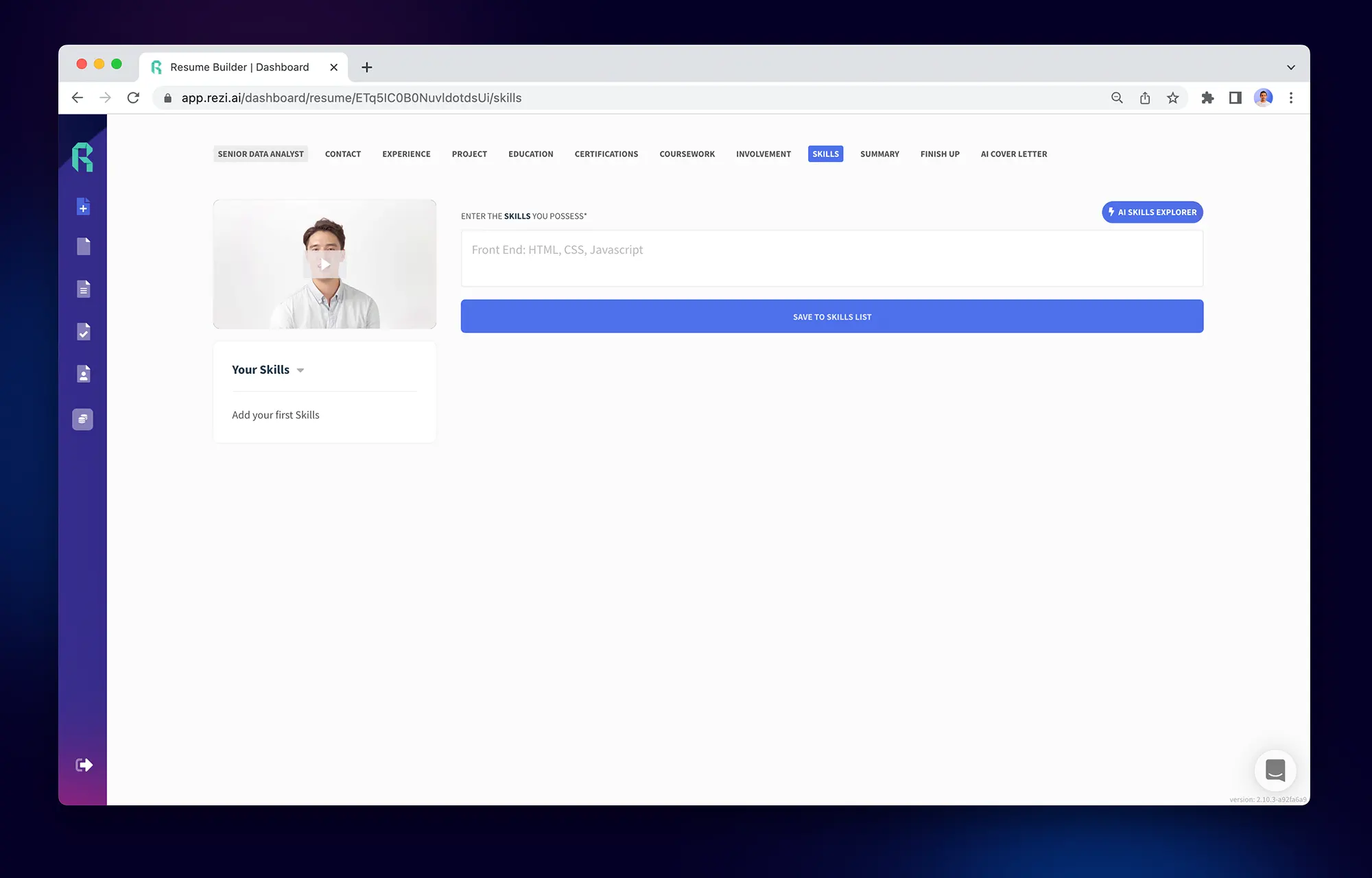Toggle the browser side panel icon
Screen dimensions: 1372x878
point(1235,98)
